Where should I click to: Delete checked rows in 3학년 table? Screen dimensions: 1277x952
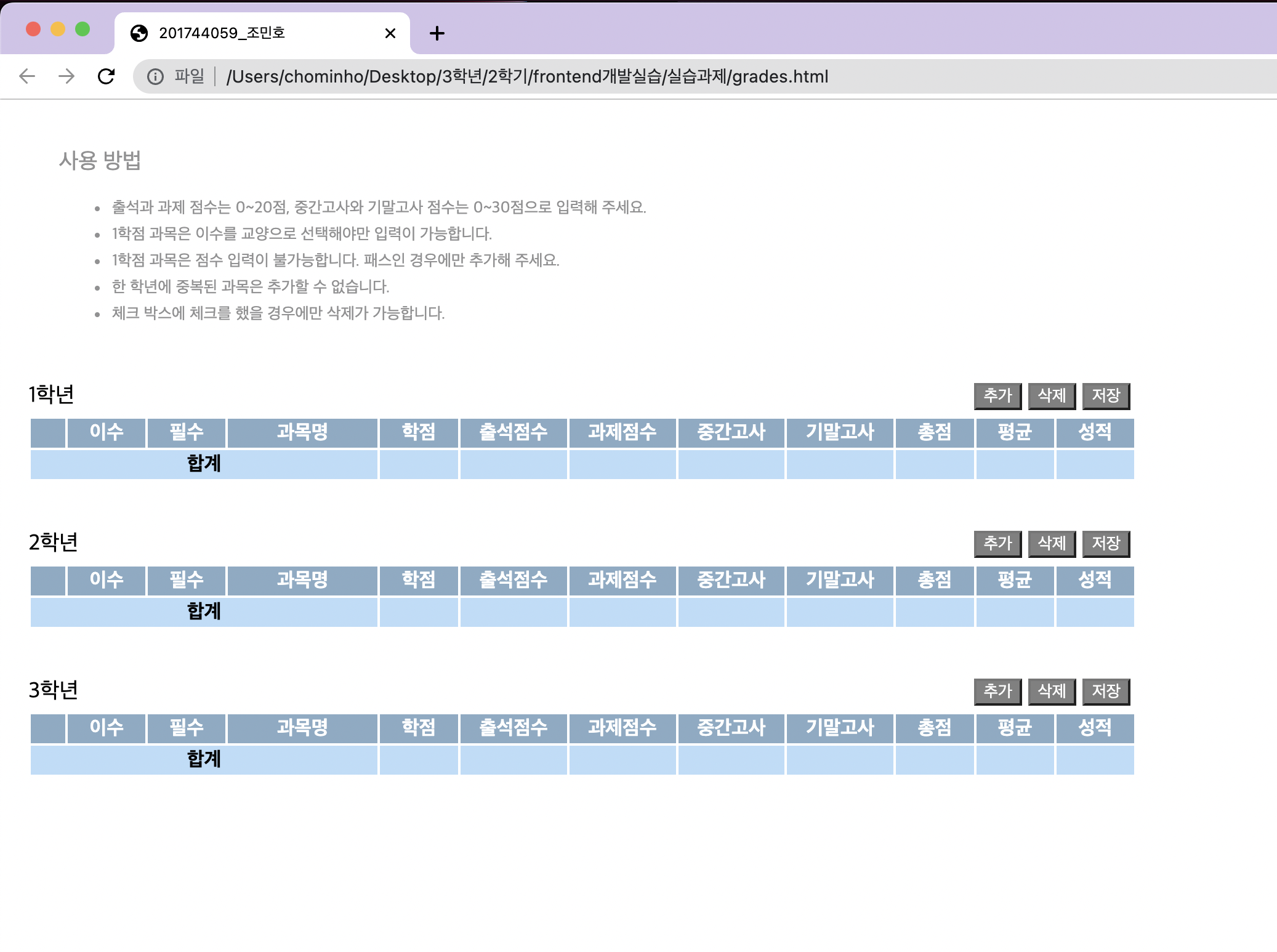pos(1052,692)
